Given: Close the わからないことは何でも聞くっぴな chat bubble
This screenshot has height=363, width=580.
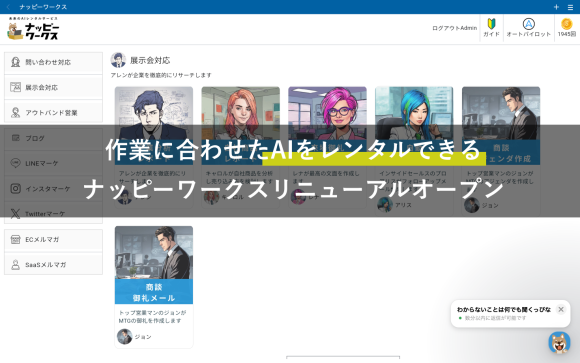Looking at the screenshot, I should click(561, 309).
